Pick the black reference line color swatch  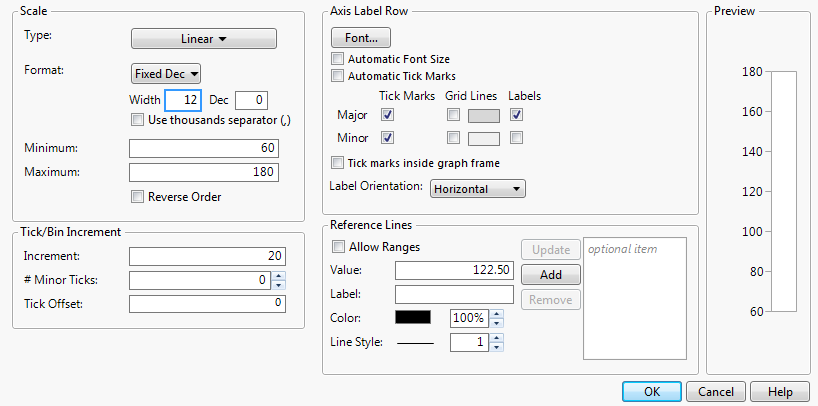[413, 318]
